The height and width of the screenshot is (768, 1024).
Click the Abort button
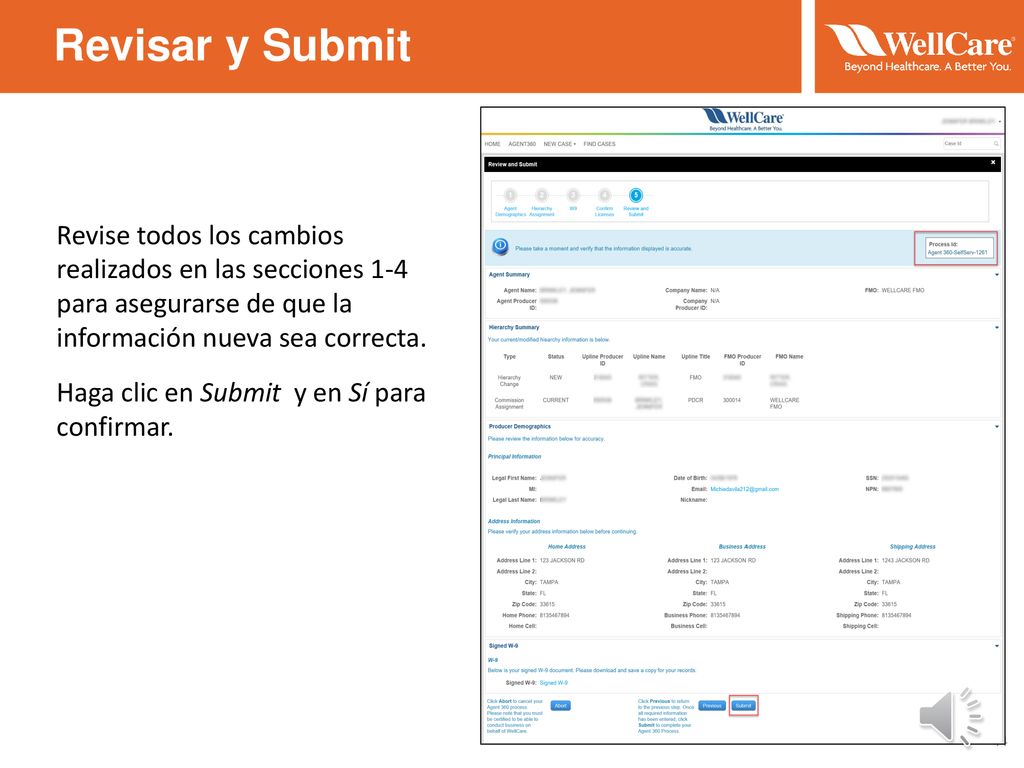pos(560,705)
